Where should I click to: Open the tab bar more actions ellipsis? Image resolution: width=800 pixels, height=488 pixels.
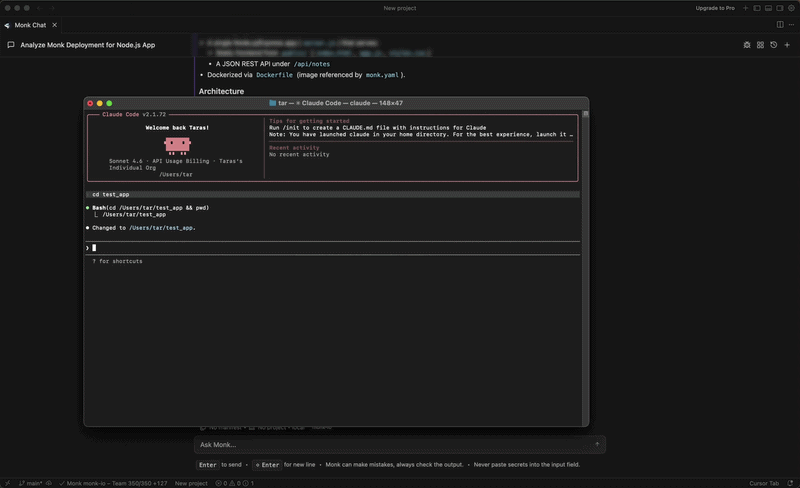(791, 25)
